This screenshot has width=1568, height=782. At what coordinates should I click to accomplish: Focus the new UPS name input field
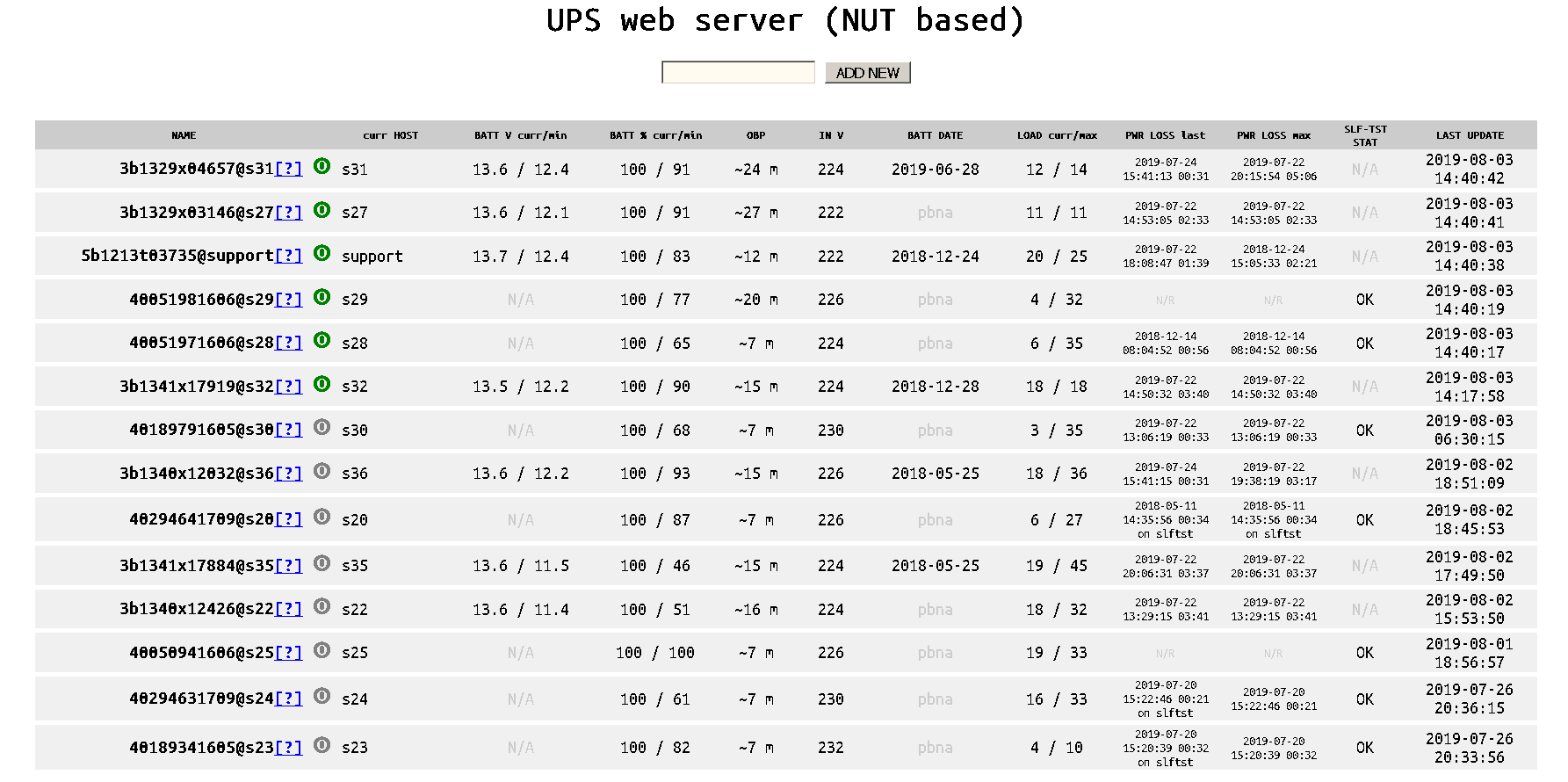tap(738, 73)
